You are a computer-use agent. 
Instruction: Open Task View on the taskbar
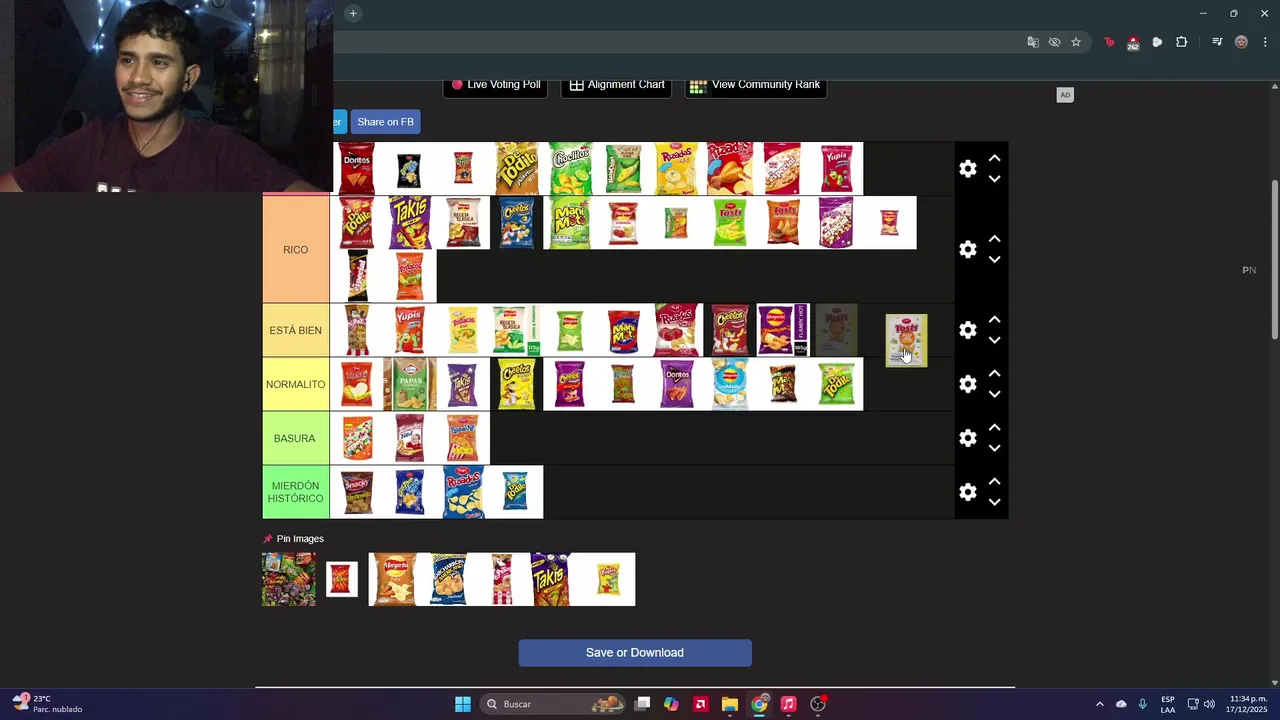[642, 704]
